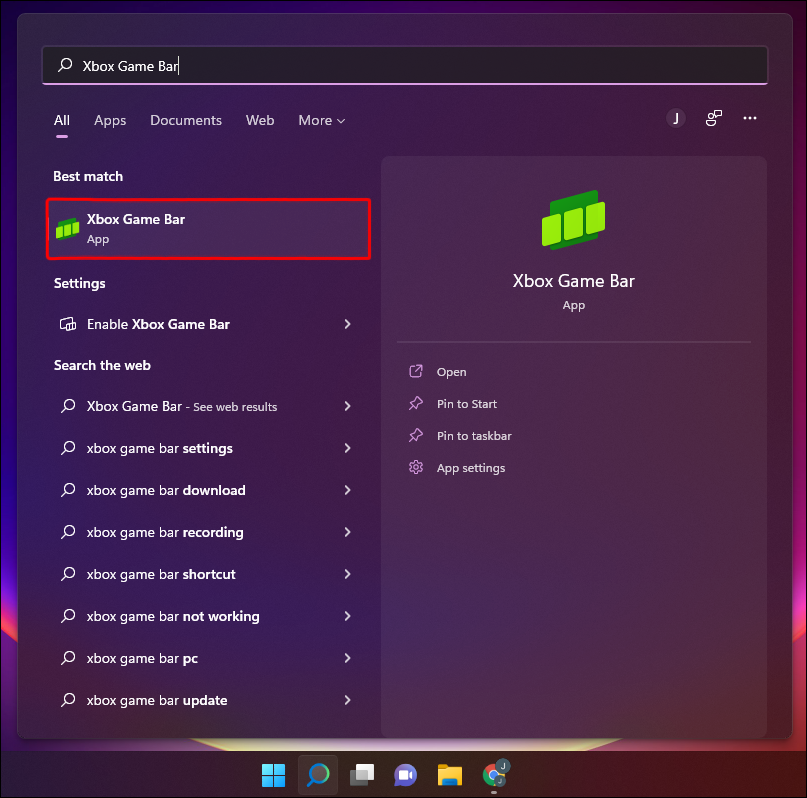Click search icon beside xbox game bar pc
The height and width of the screenshot is (798, 807).
coord(68,658)
